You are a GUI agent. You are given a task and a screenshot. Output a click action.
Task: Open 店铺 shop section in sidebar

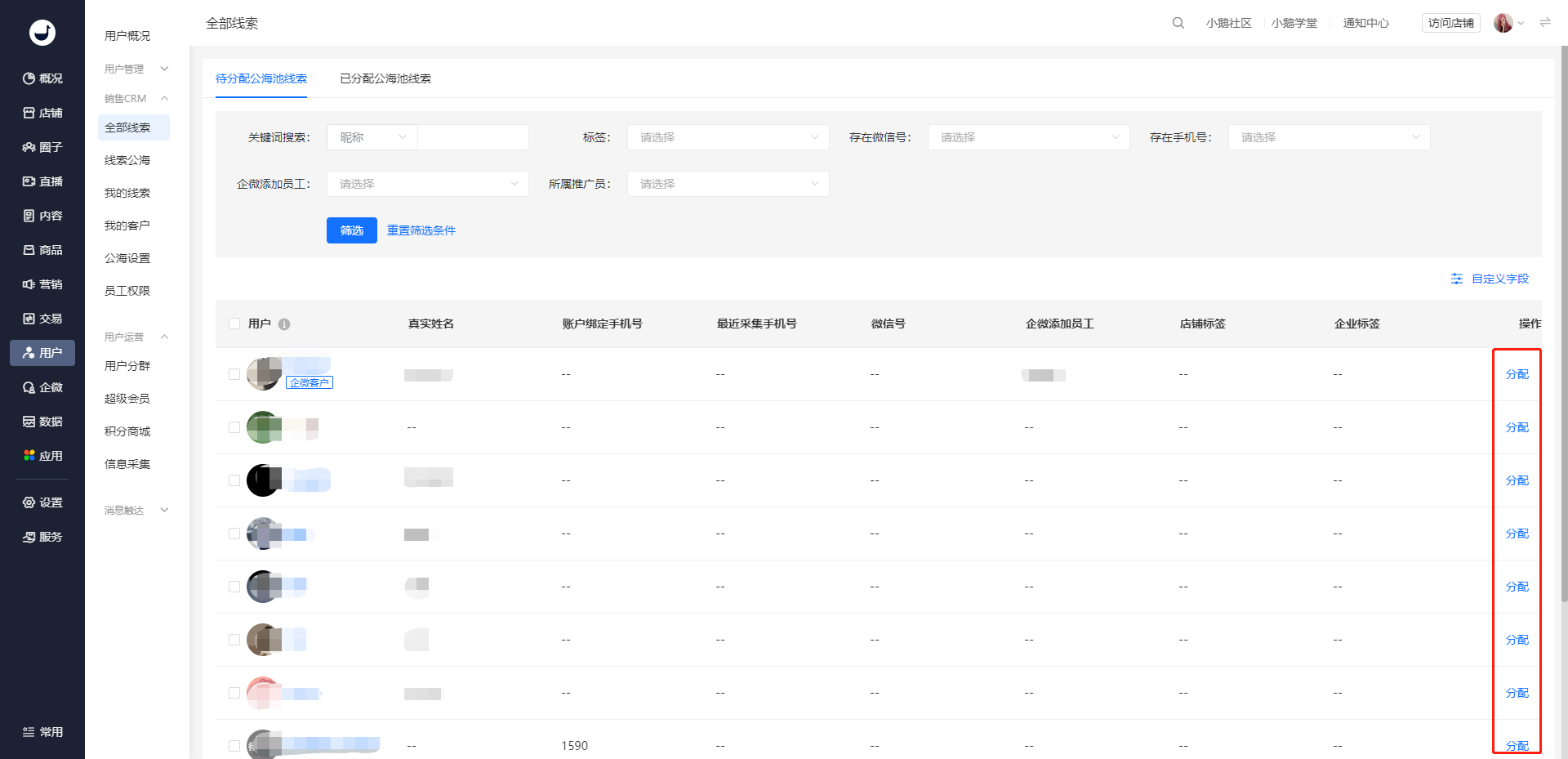42,113
